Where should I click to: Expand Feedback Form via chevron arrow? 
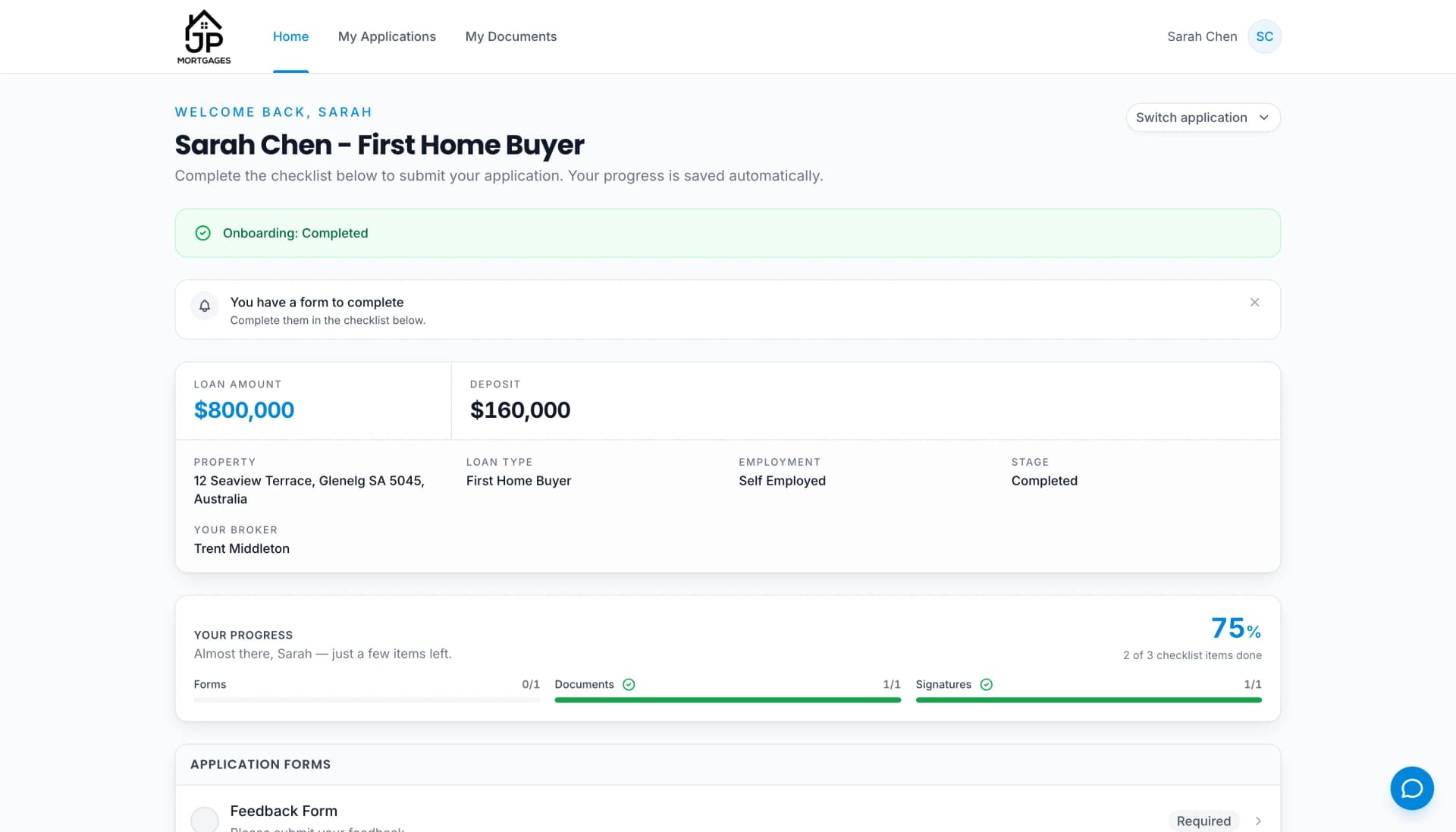[1258, 821]
